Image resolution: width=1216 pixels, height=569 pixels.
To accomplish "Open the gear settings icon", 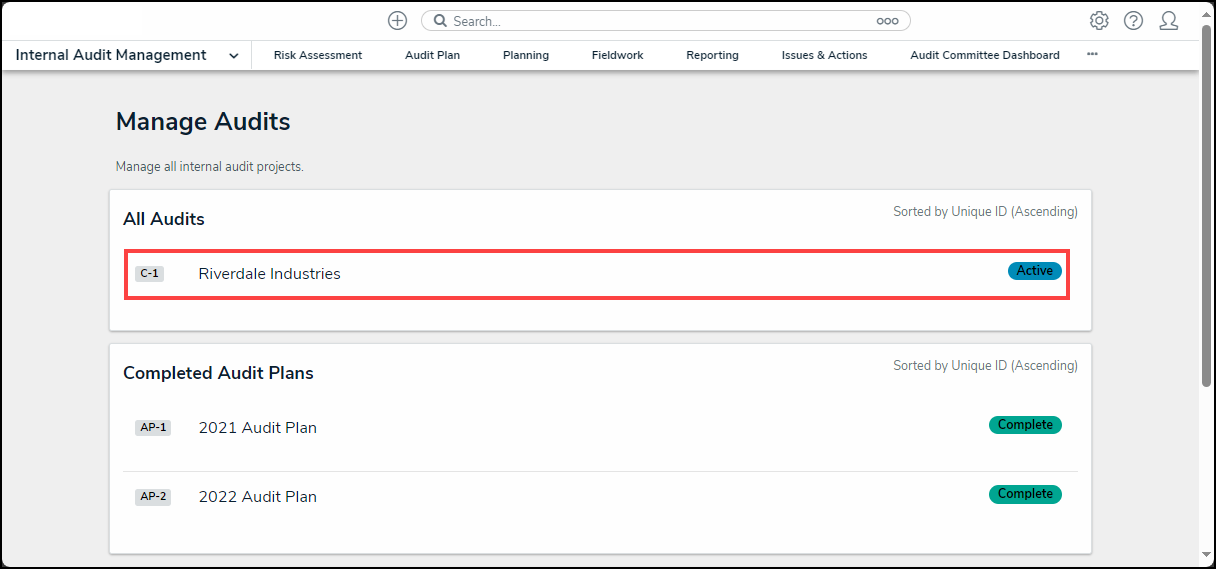I will point(1099,21).
